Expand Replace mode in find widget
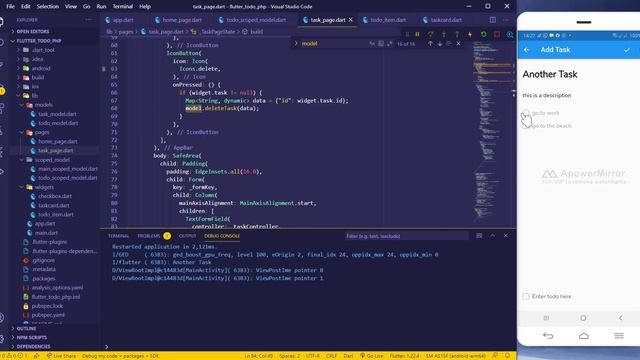640x360 pixels. [x=296, y=44]
